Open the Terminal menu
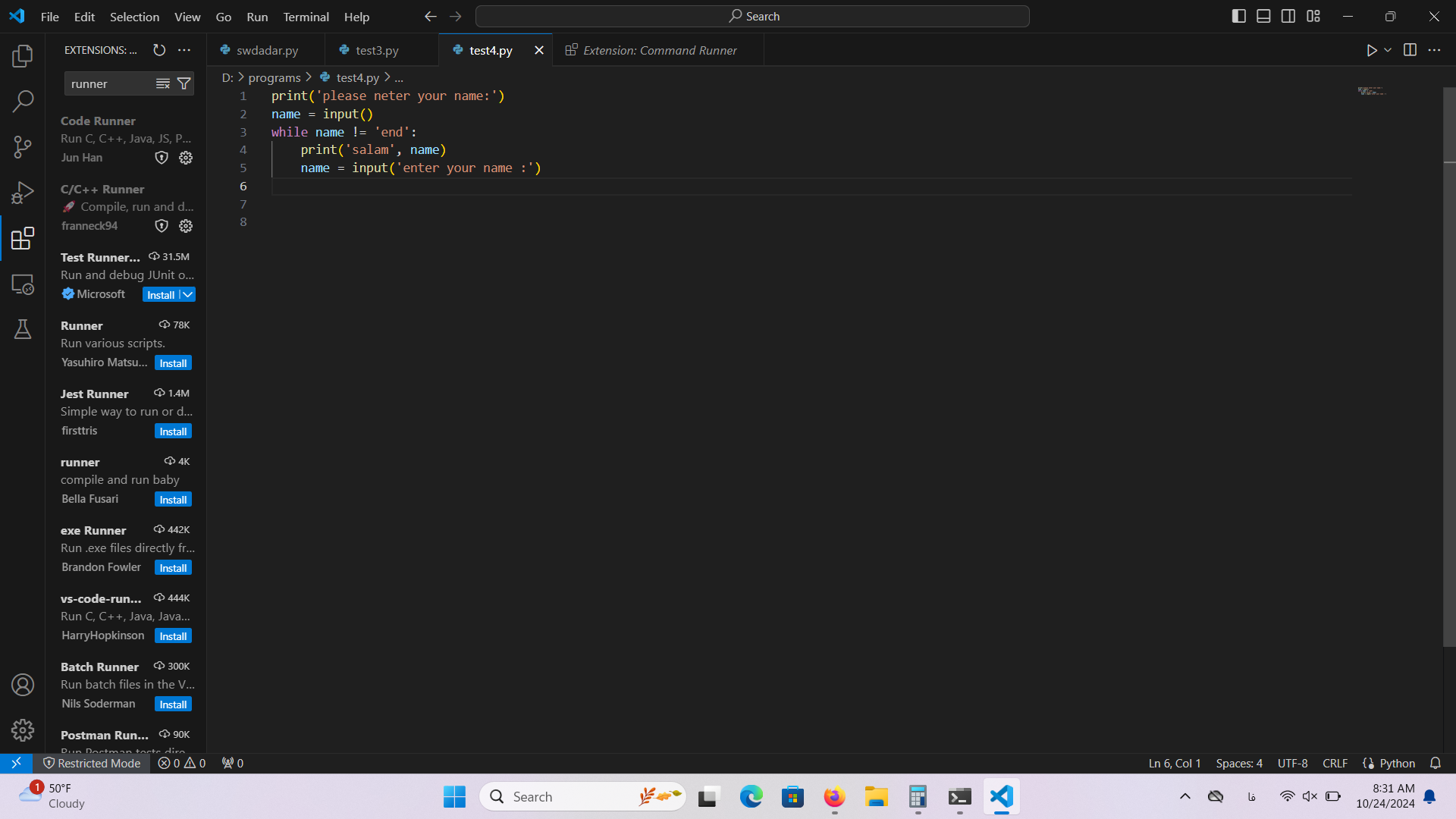 point(306,17)
